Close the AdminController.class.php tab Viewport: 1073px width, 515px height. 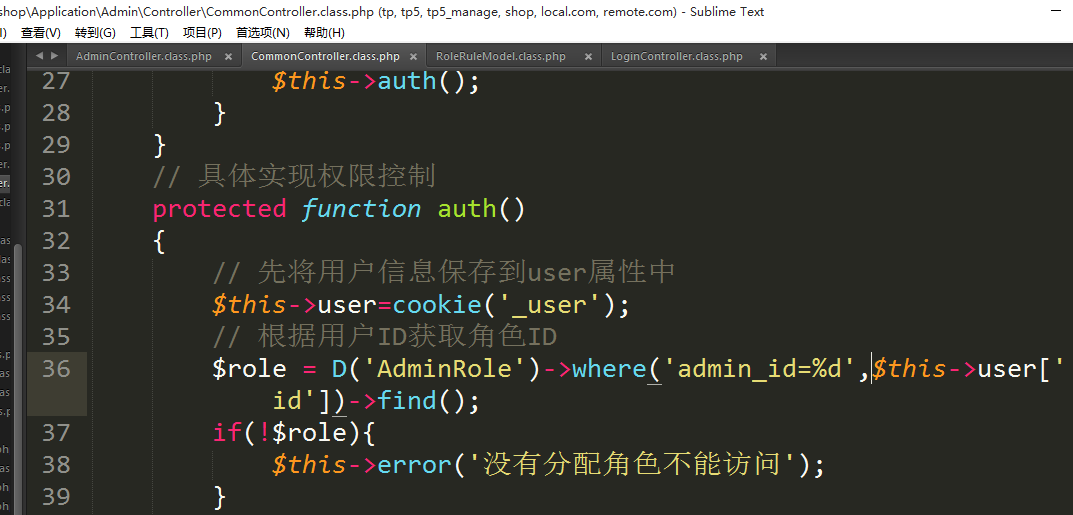[229, 57]
